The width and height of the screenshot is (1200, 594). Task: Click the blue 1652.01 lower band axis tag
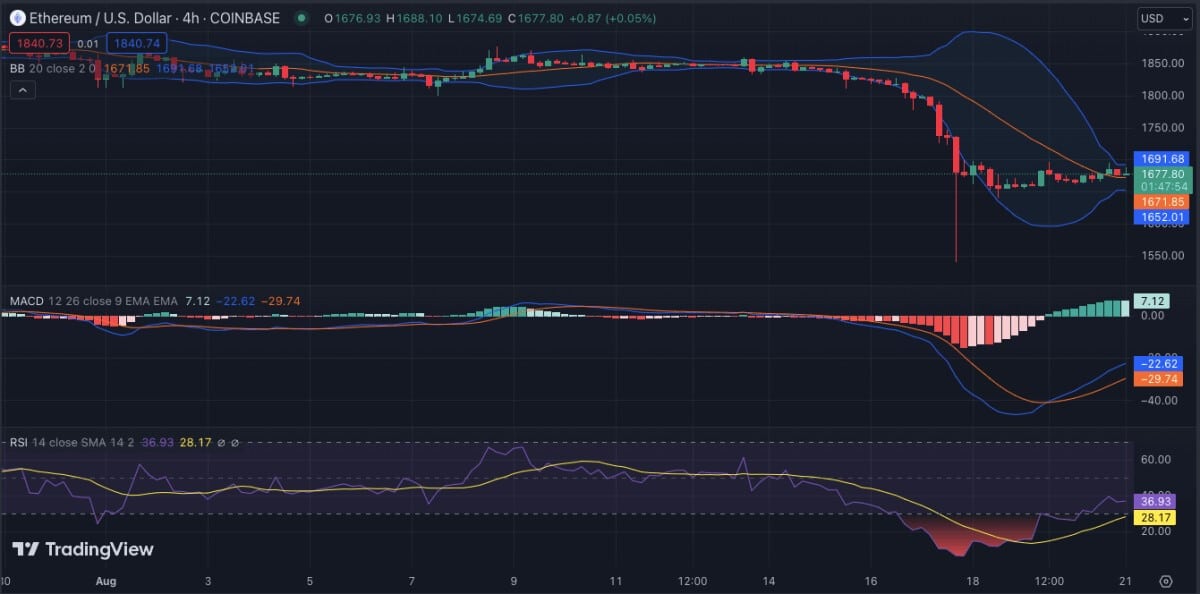click(x=1161, y=217)
